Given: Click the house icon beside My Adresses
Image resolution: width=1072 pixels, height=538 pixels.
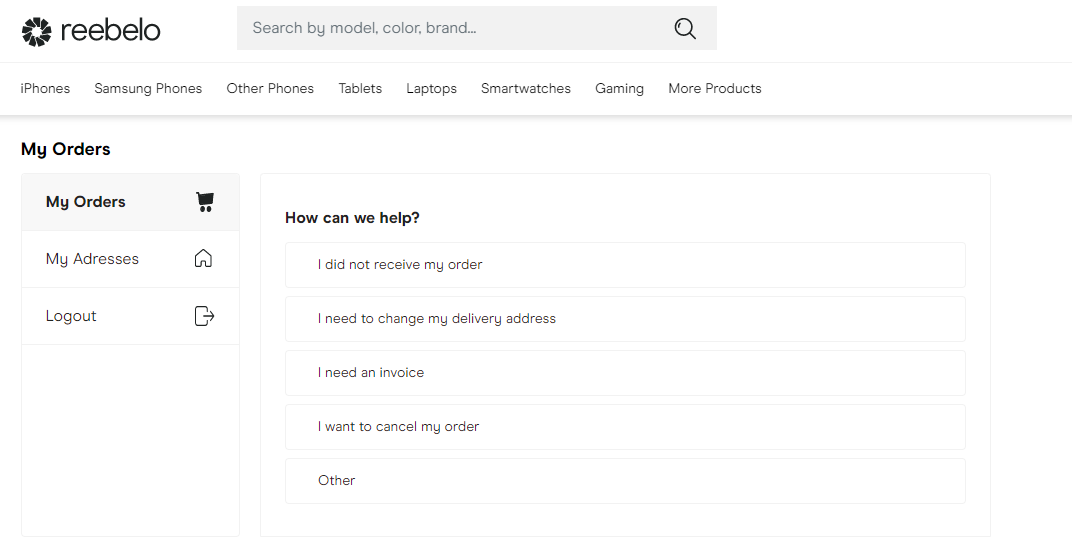Looking at the screenshot, I should (203, 258).
